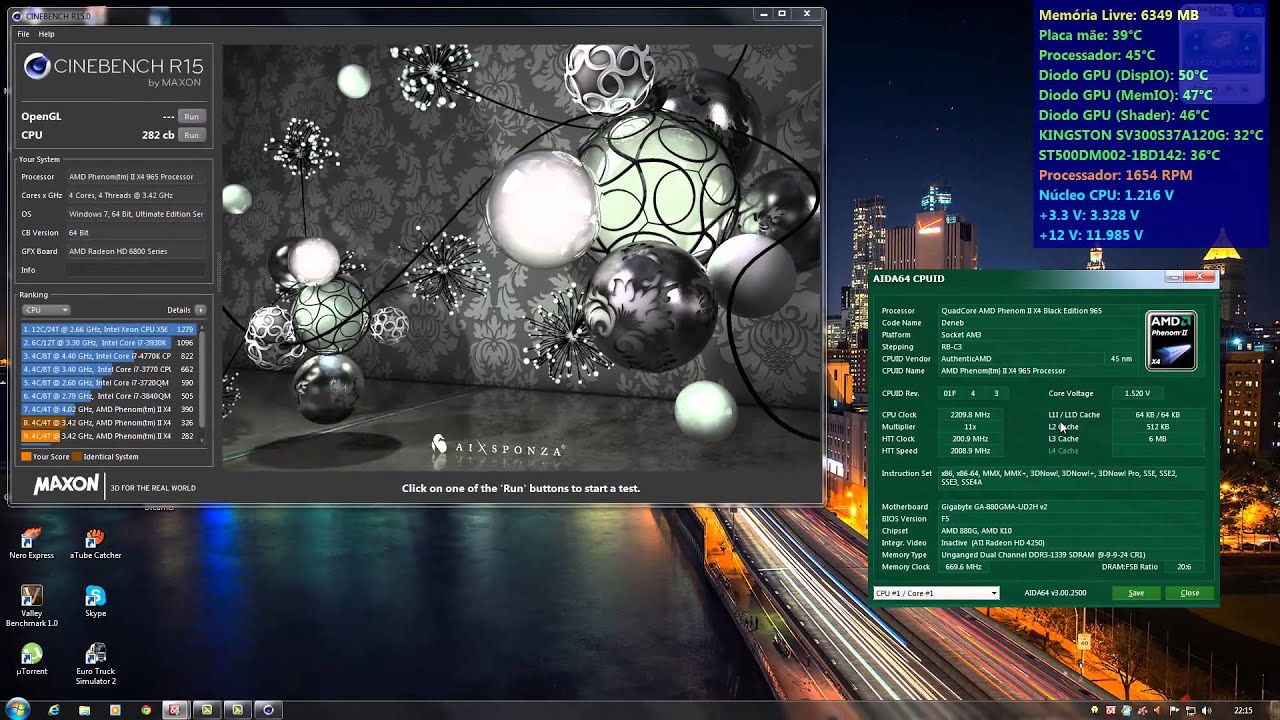Open Valley Benchmark 1.0 desktop icon

click(31, 606)
